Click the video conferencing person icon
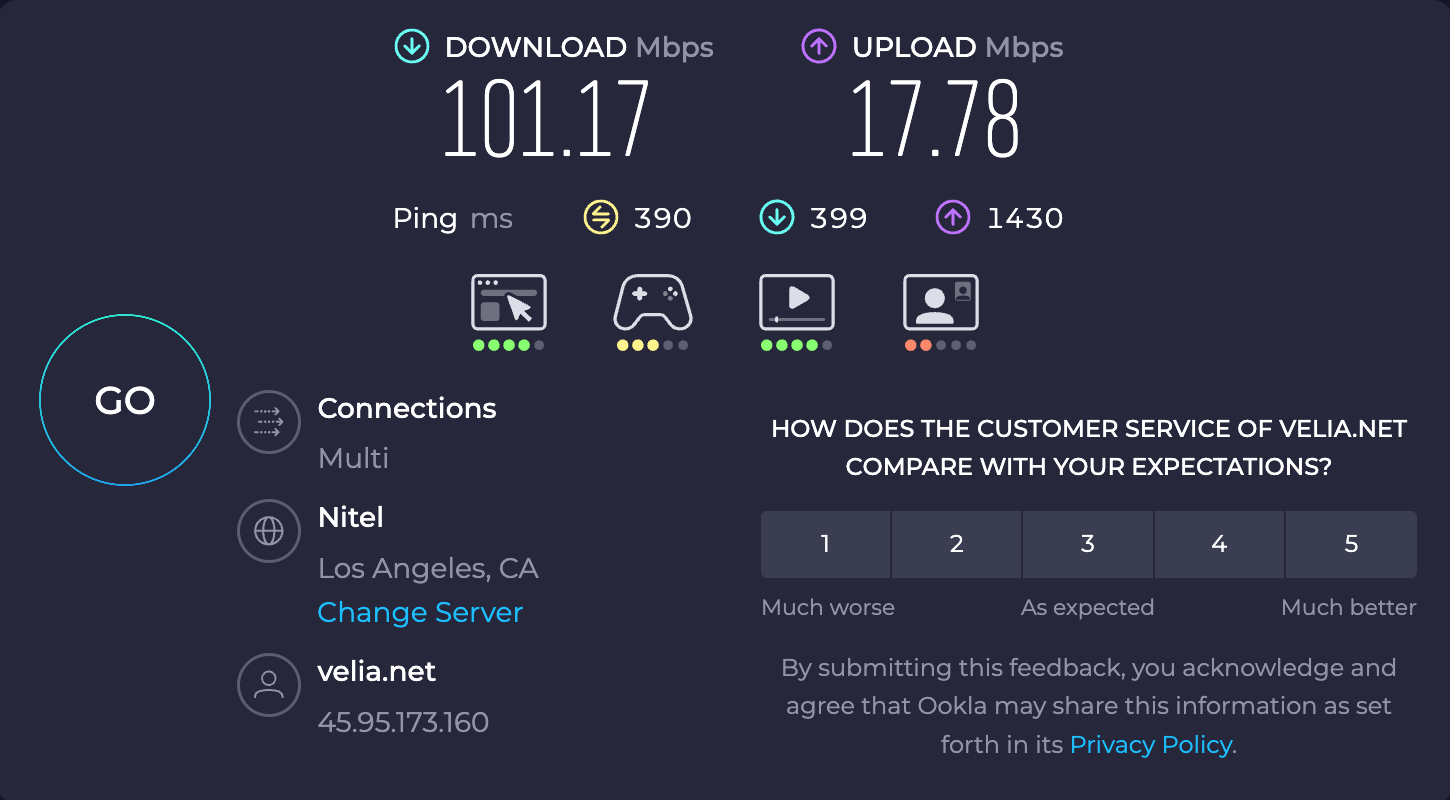 (x=940, y=302)
